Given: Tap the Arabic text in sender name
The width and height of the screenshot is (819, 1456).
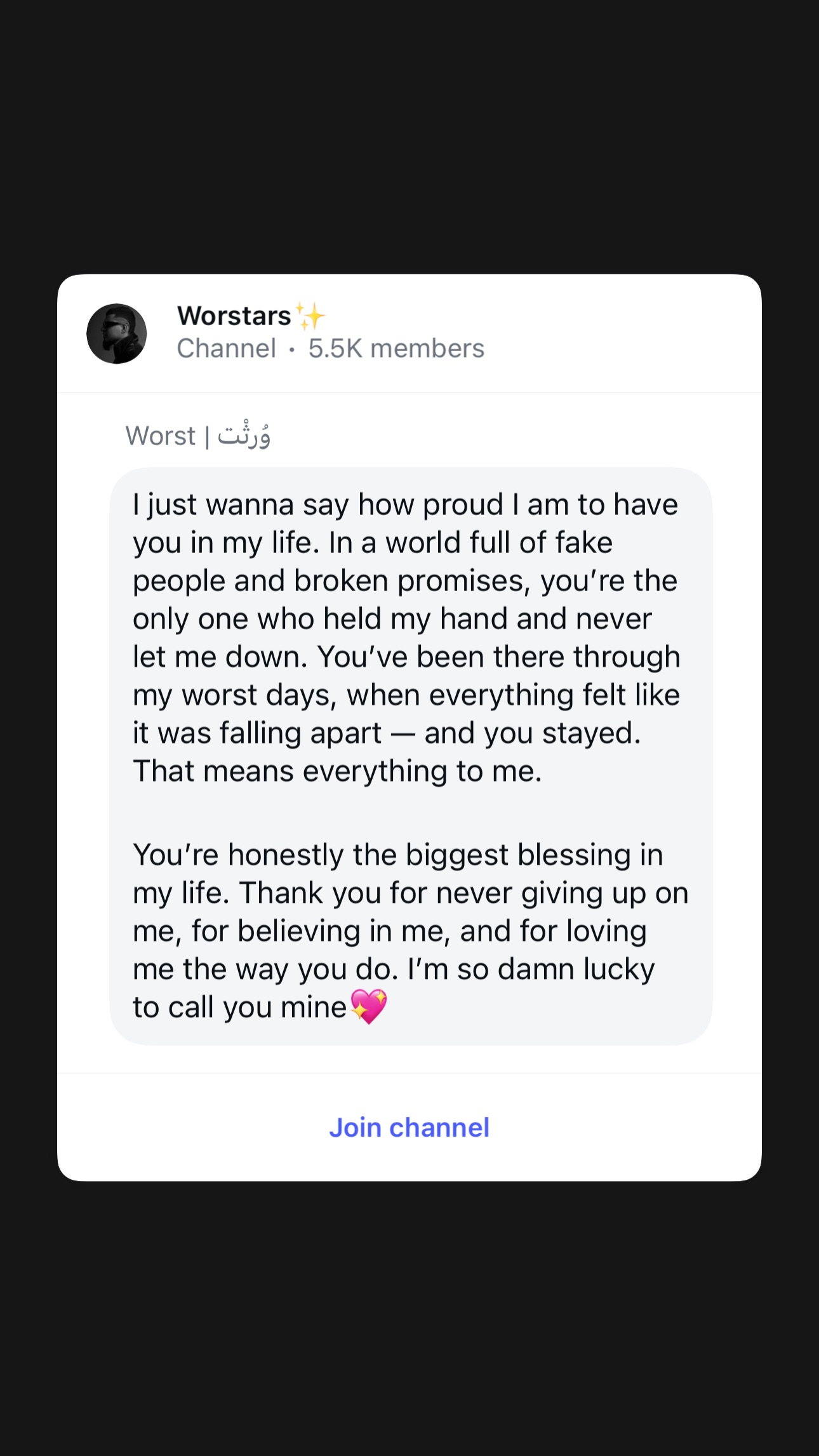Looking at the screenshot, I should coord(244,435).
